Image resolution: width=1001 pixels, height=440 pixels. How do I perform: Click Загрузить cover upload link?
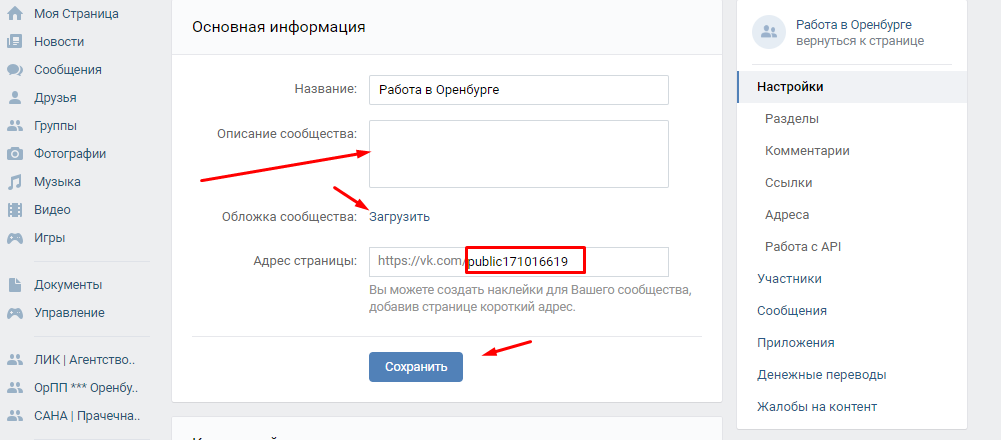(400, 216)
